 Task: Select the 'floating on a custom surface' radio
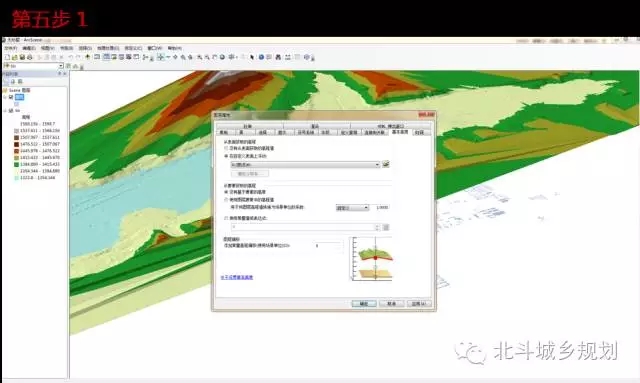tap(226, 156)
